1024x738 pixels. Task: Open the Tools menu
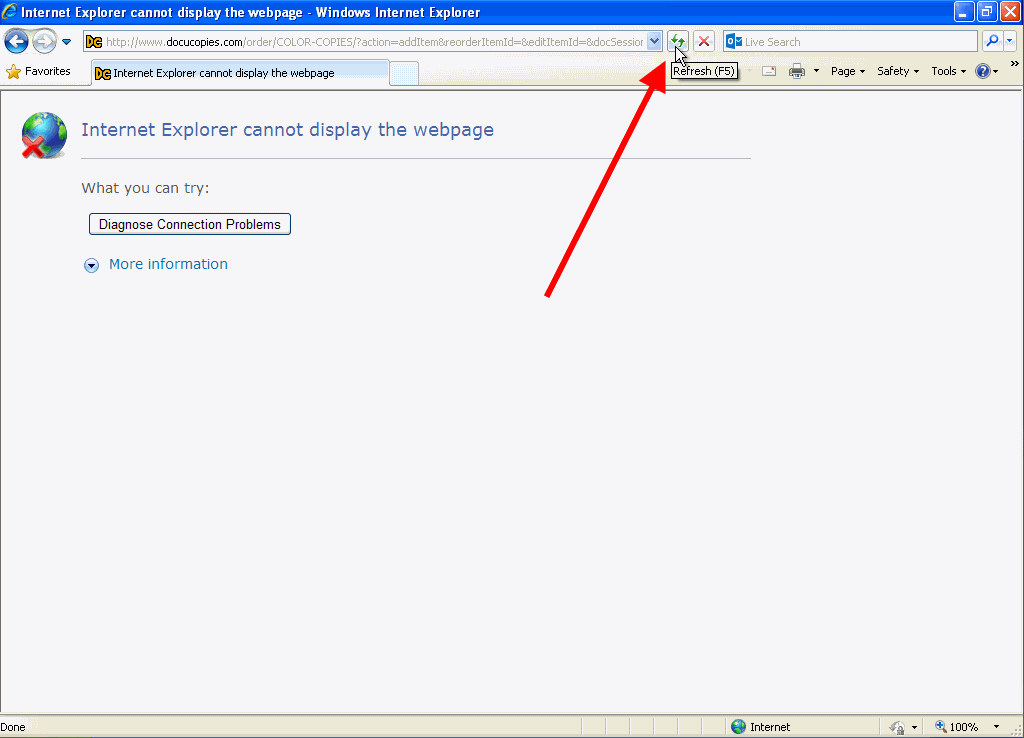[x=948, y=71]
